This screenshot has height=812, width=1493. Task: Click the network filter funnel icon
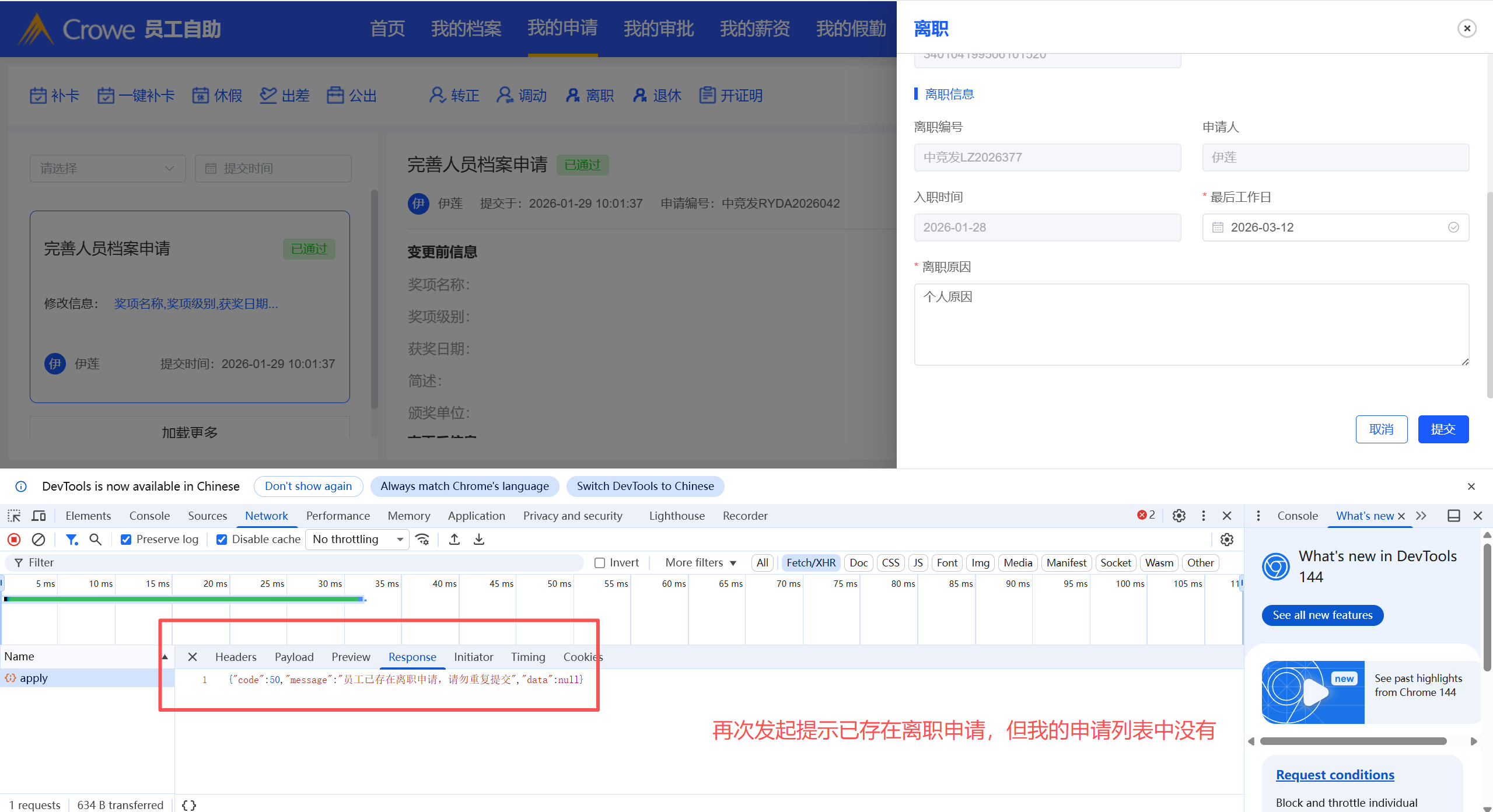pos(71,540)
